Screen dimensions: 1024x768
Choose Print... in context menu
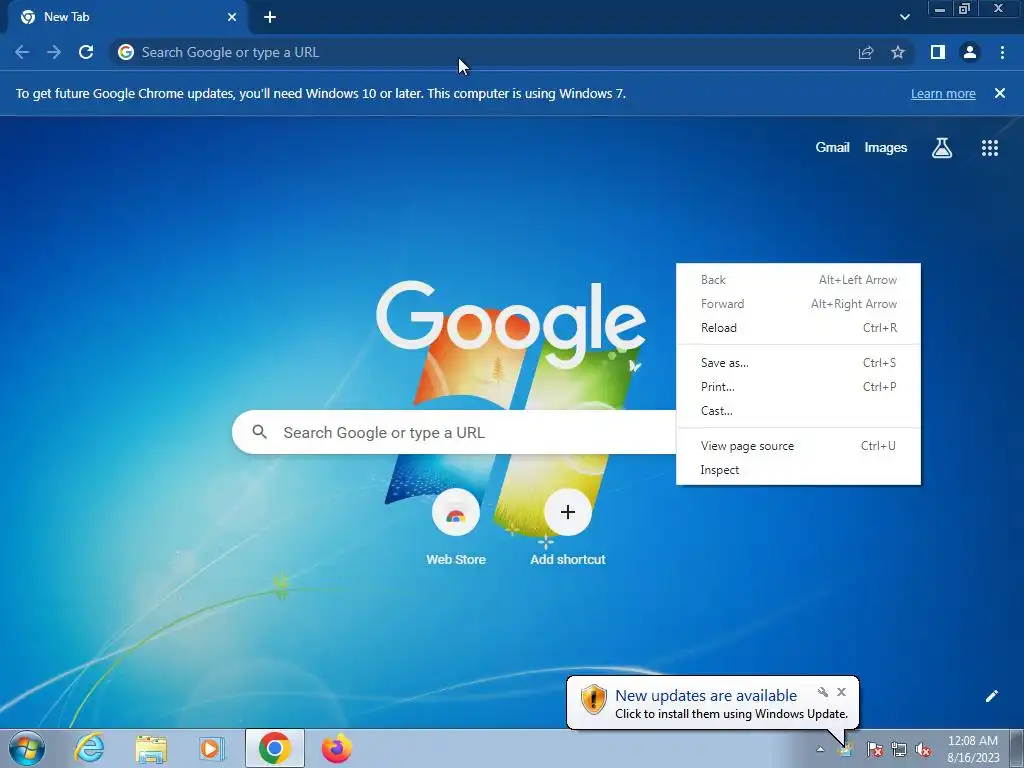(798, 387)
